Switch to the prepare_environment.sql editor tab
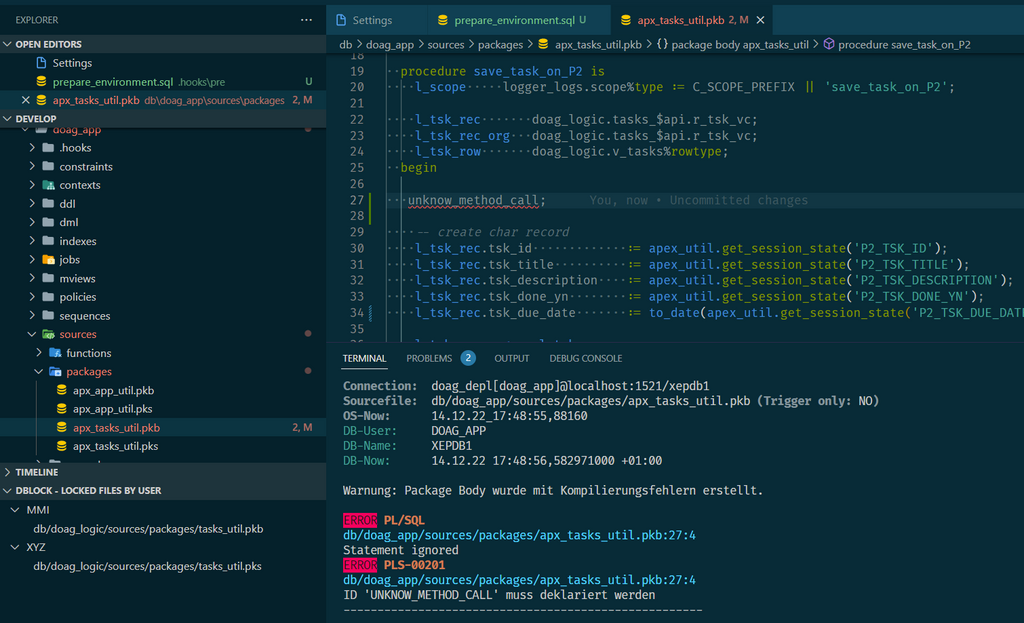This screenshot has width=1024, height=623. [x=513, y=18]
